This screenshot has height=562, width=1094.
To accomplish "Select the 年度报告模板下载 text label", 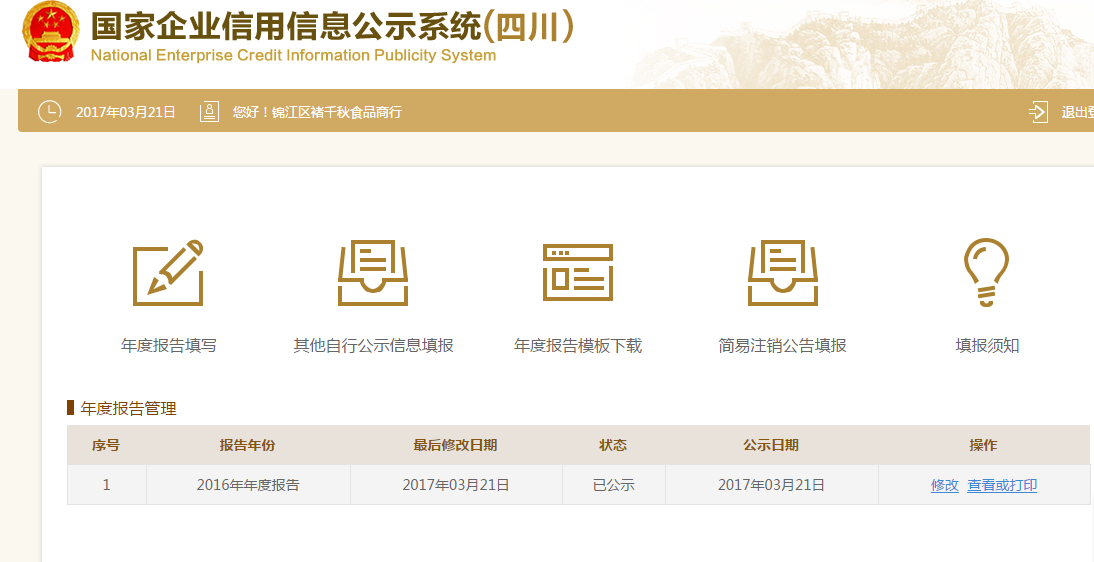I will 577,346.
